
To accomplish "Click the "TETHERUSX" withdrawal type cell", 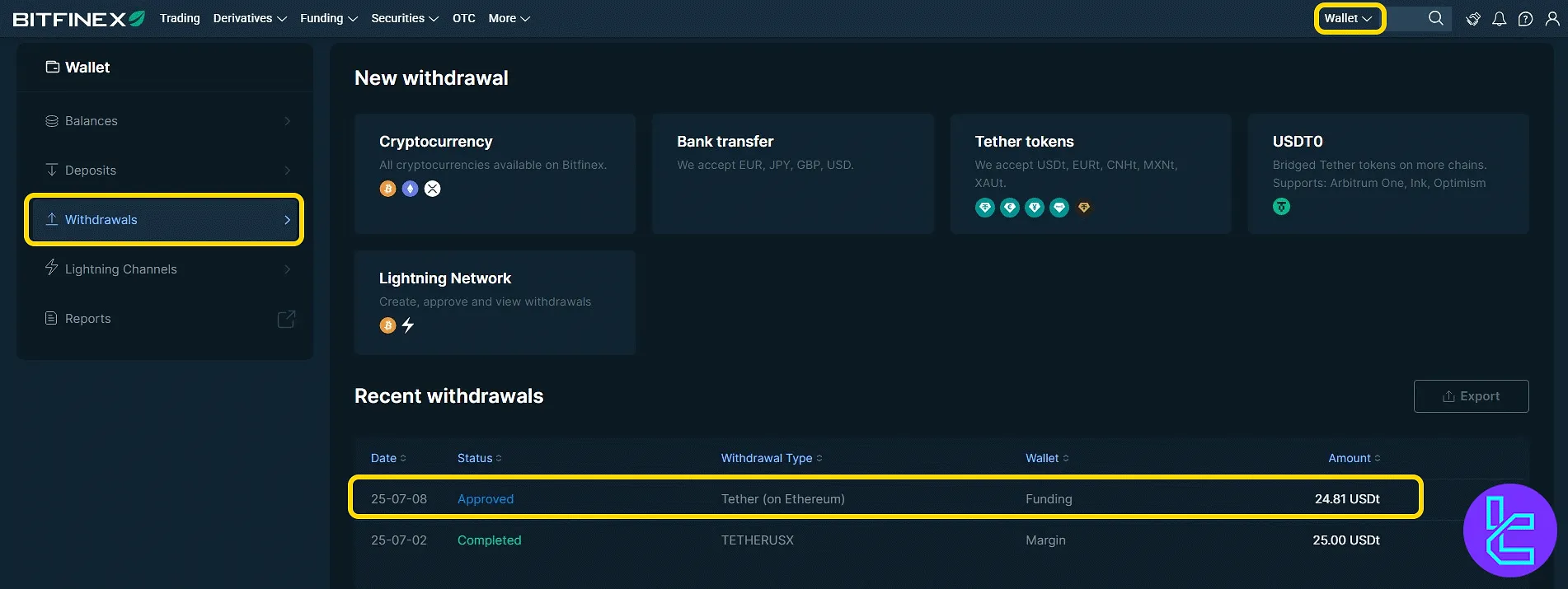I will click(758, 540).
